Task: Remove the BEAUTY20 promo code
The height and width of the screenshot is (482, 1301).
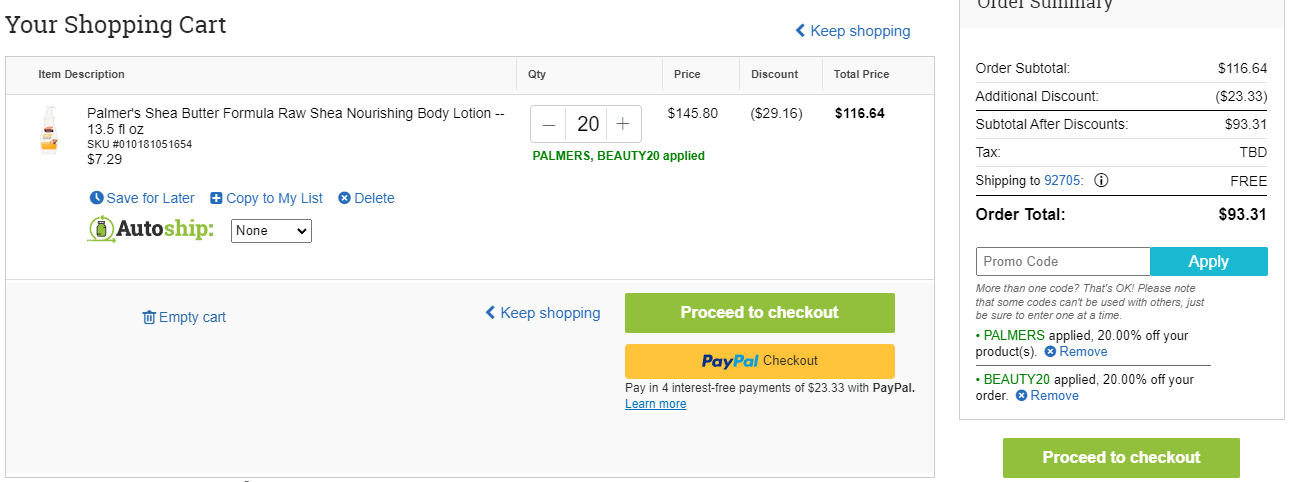Action: [x=1047, y=396]
